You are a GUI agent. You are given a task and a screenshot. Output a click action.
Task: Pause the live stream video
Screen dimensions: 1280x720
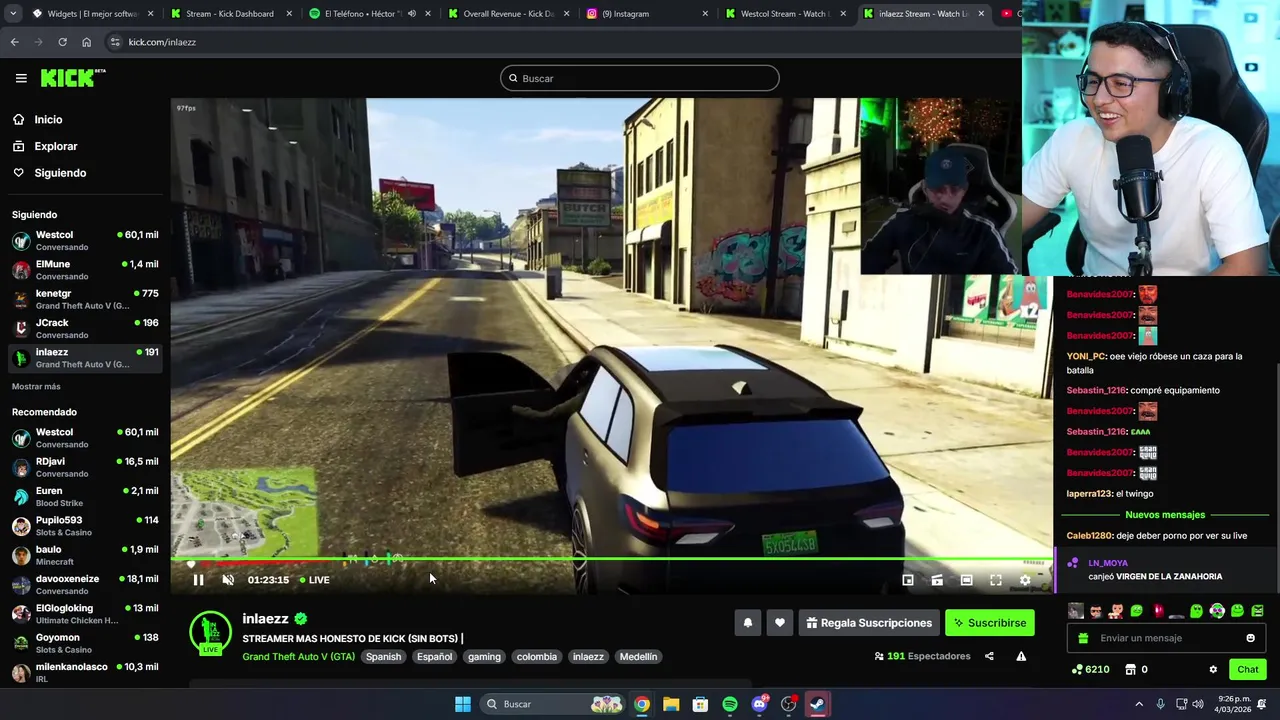pos(198,580)
